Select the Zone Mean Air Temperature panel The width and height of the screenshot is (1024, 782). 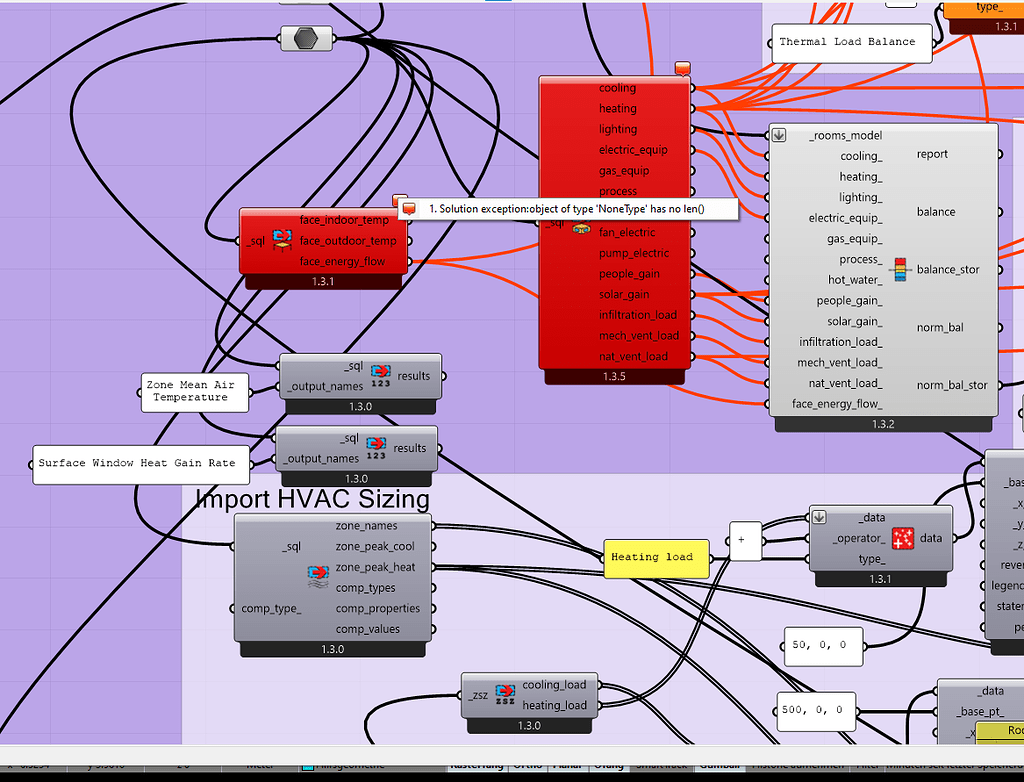pyautogui.click(x=191, y=391)
